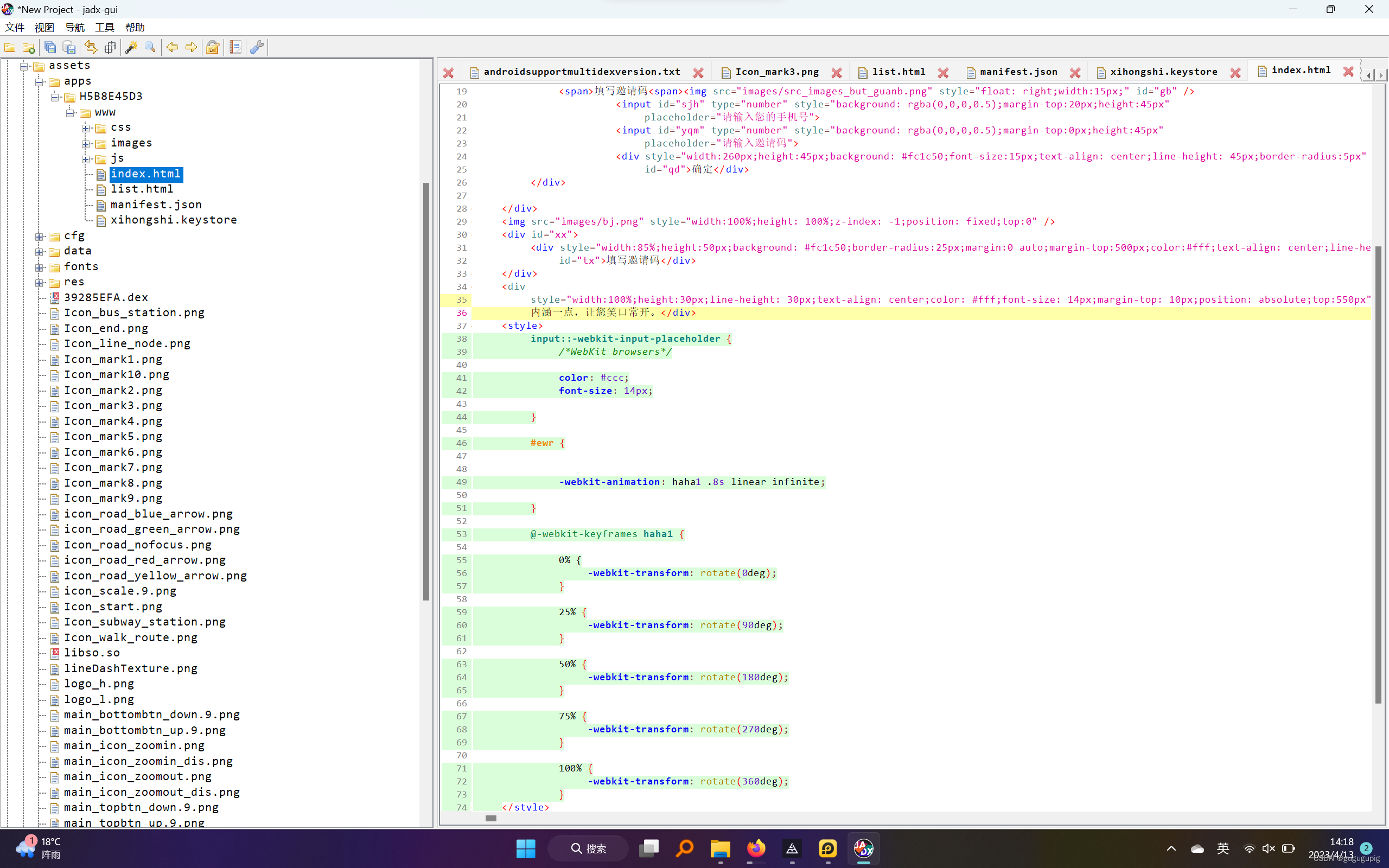This screenshot has width=1389, height=868.
Task: Open text search with wand icon
Action: click(131, 47)
